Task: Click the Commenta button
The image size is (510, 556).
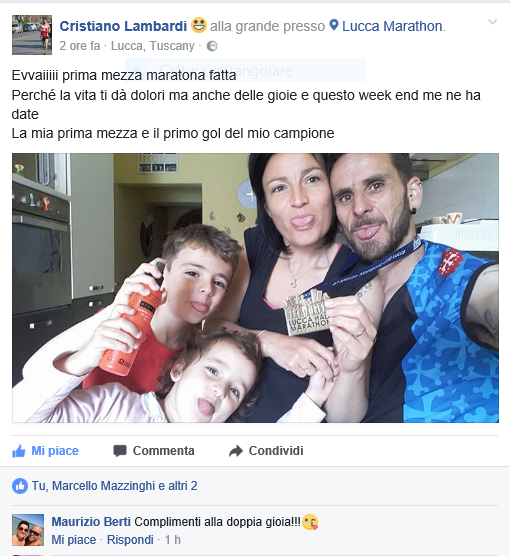Action: pos(154,451)
